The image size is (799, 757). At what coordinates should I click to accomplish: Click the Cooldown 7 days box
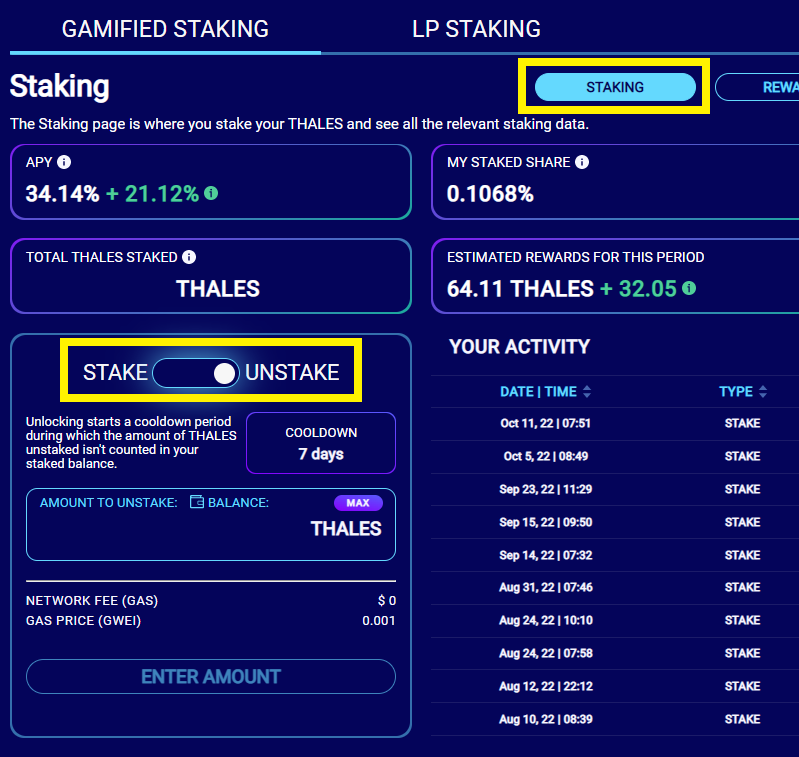point(321,443)
